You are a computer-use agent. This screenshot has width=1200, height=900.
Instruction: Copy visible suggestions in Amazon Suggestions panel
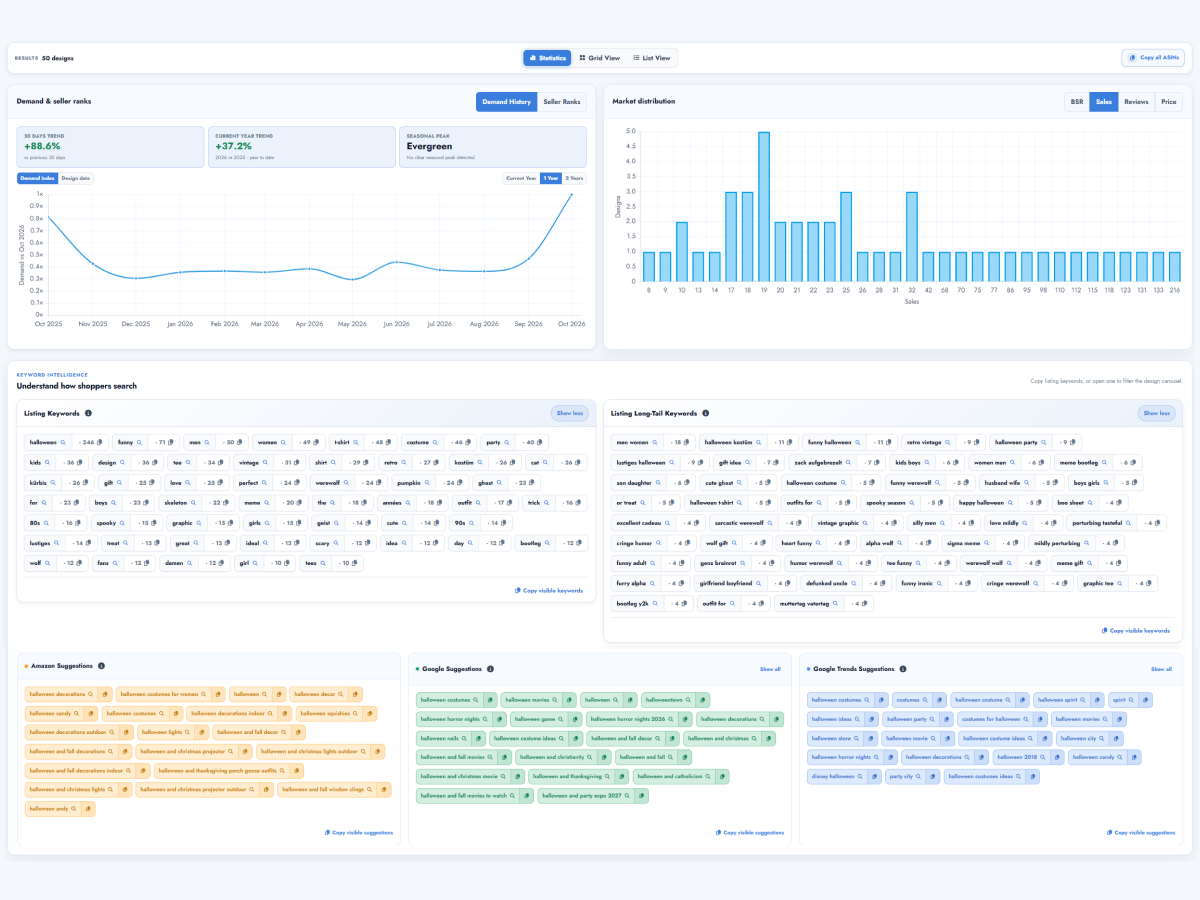click(359, 832)
